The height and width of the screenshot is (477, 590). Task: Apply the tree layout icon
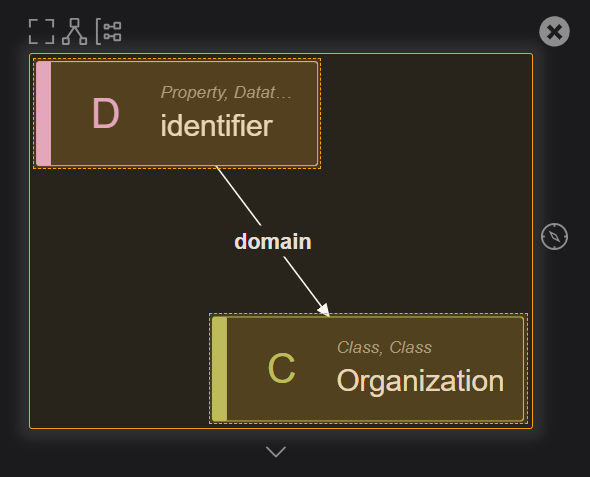coord(75,31)
